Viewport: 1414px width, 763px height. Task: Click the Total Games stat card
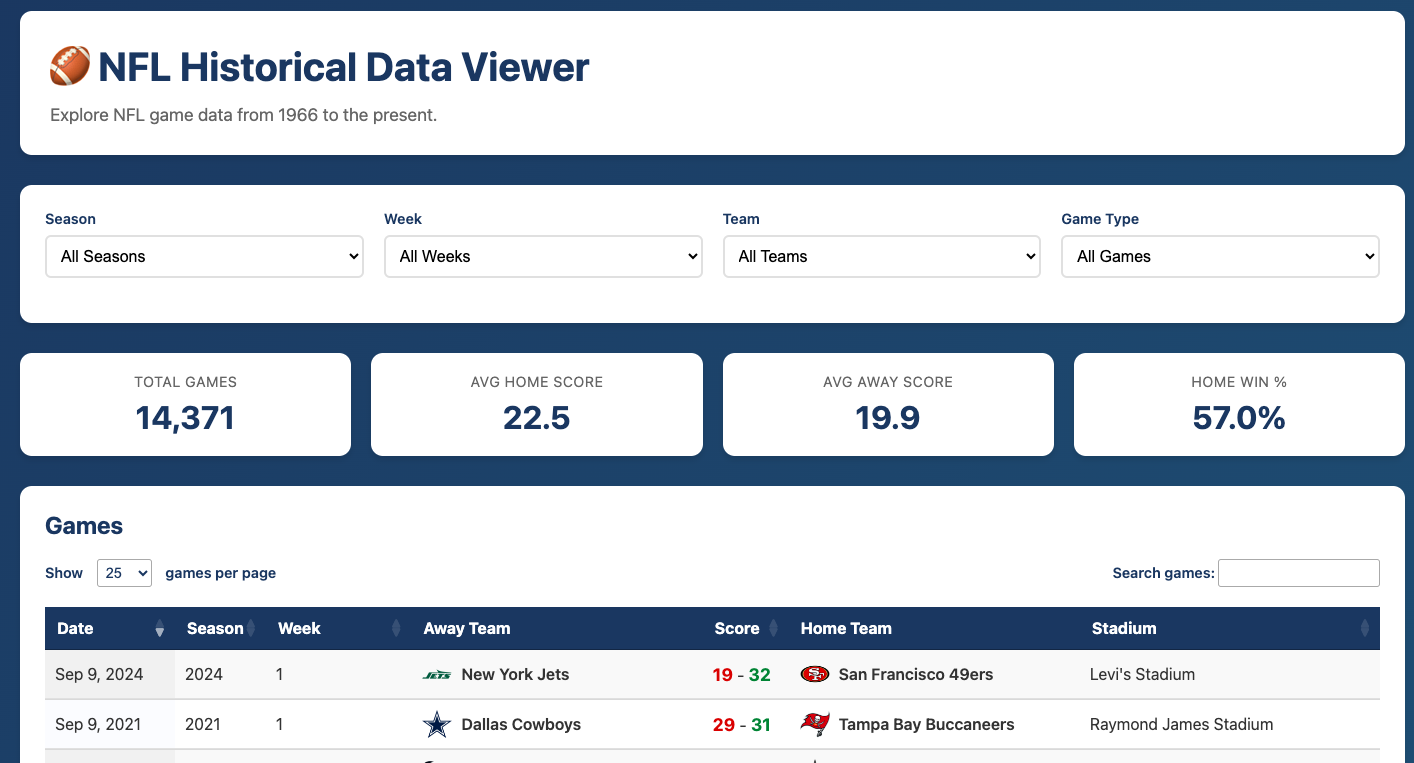click(185, 404)
